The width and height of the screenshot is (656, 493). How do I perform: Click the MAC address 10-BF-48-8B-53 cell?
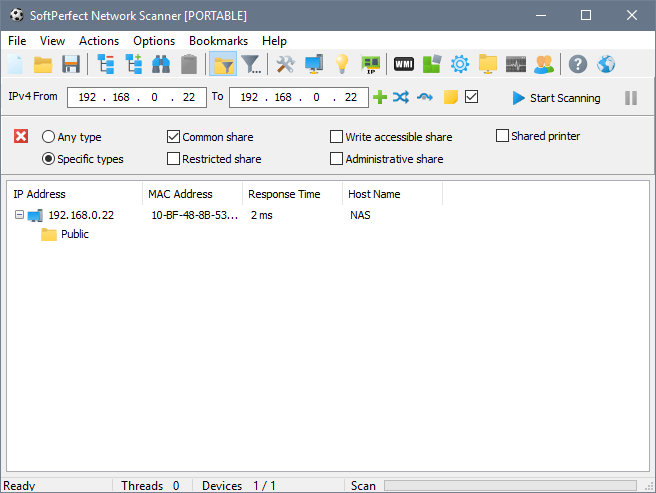[x=195, y=215]
